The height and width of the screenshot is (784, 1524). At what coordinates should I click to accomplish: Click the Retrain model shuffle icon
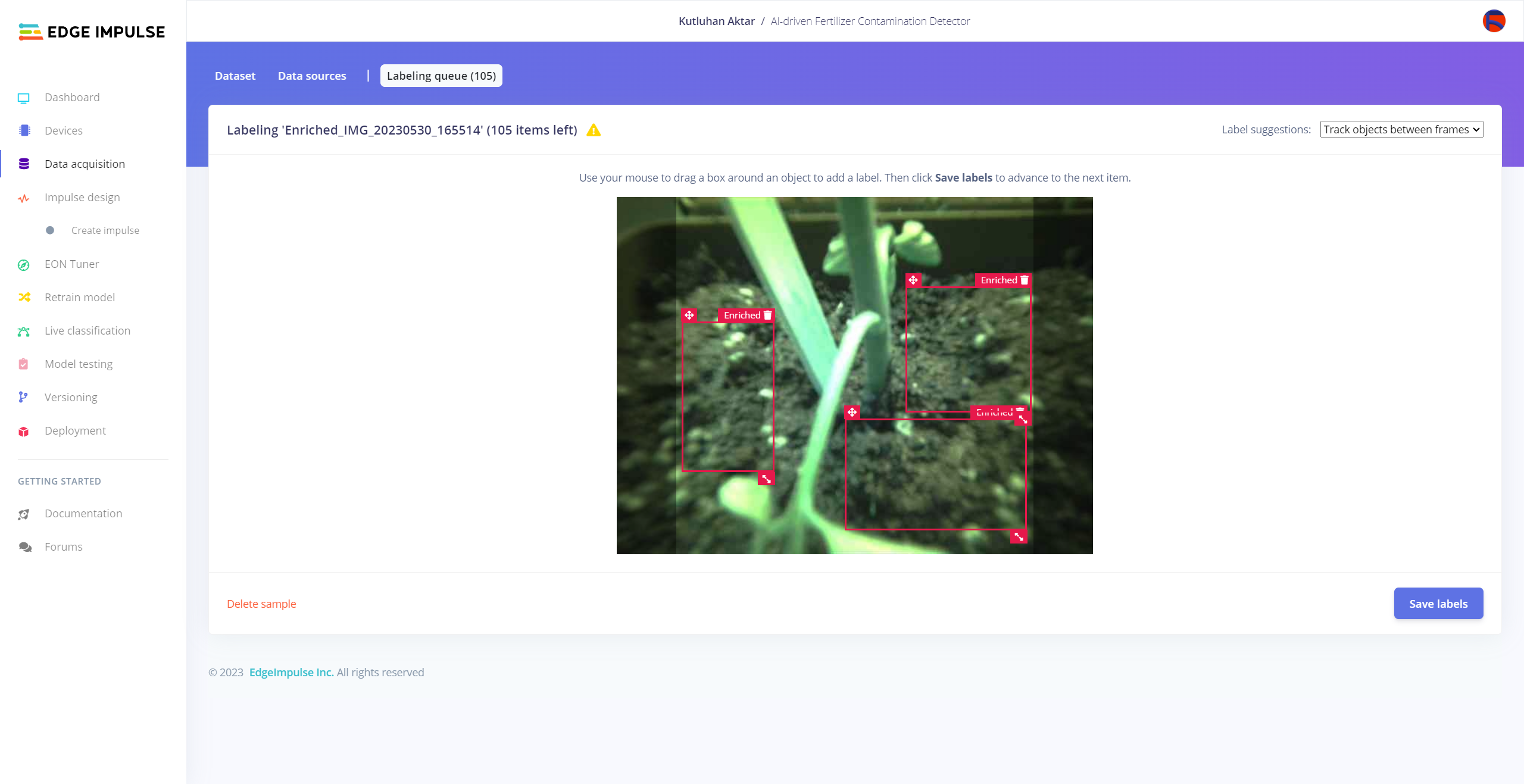[x=24, y=297]
